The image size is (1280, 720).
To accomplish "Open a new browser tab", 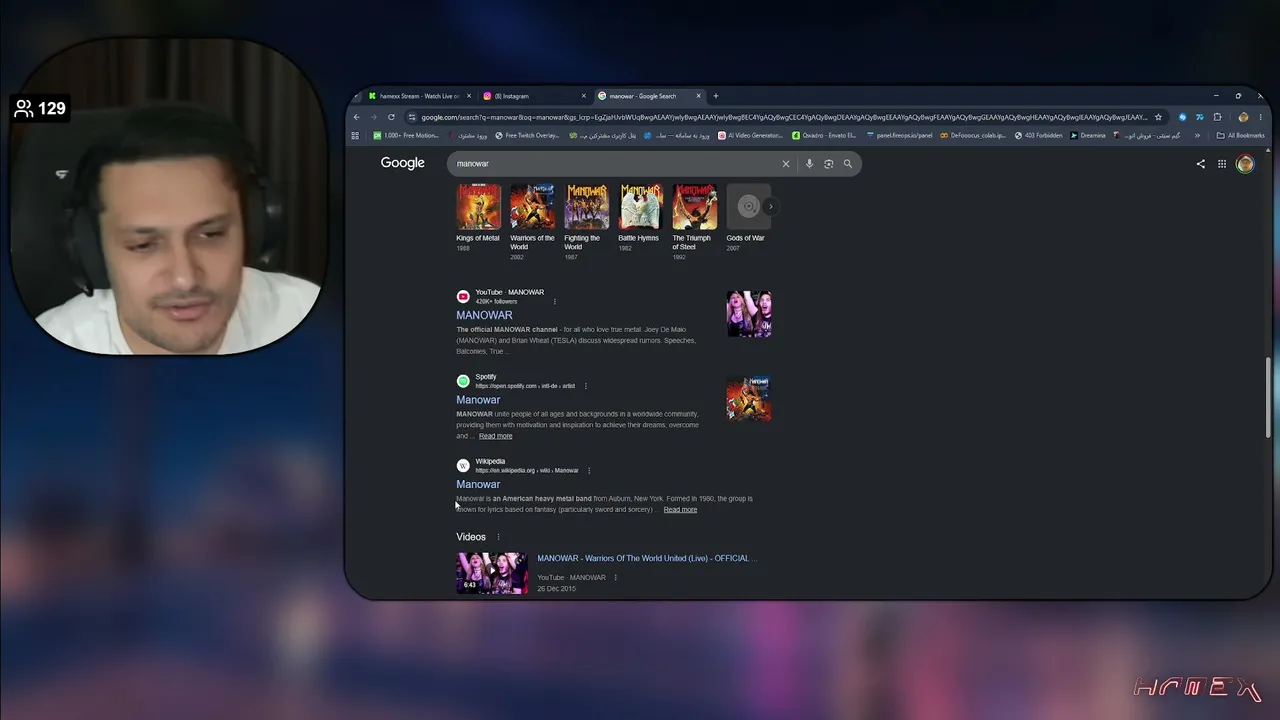I will coord(715,96).
